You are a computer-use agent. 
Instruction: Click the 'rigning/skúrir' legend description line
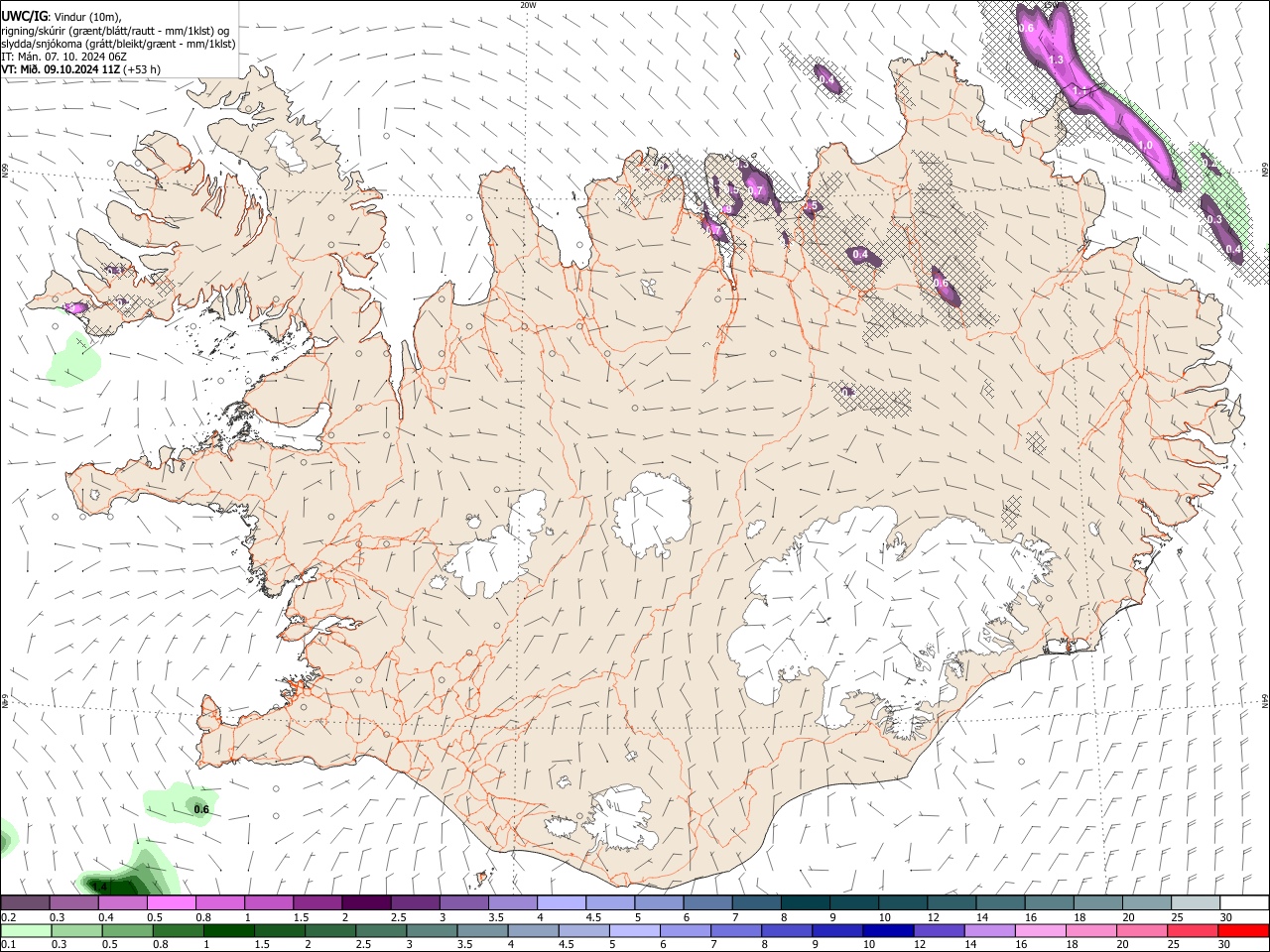click(115, 31)
